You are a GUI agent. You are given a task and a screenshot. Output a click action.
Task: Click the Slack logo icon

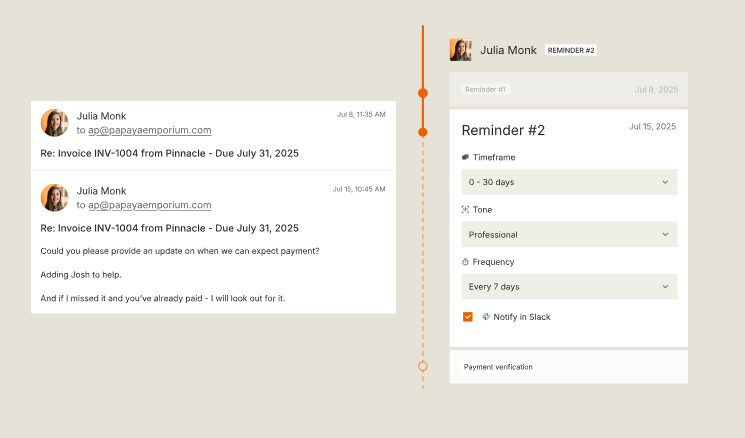tap(486, 317)
